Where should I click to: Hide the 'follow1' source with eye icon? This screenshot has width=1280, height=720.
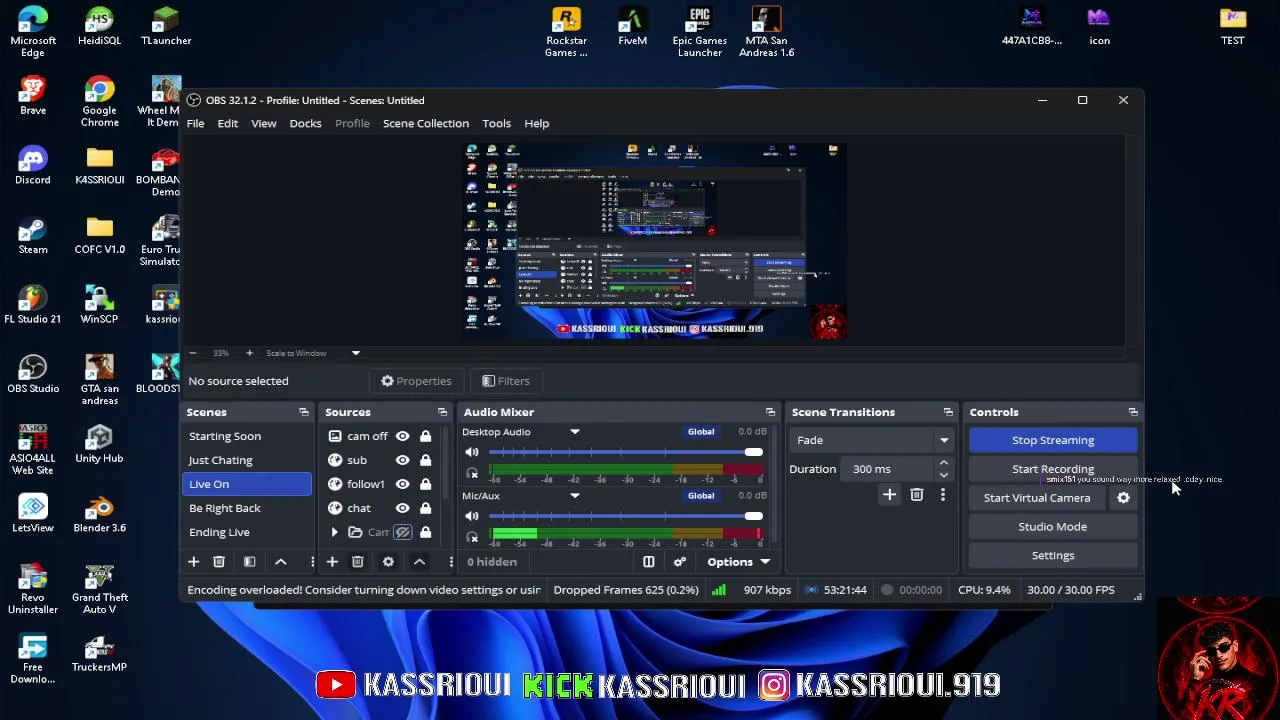click(402, 484)
